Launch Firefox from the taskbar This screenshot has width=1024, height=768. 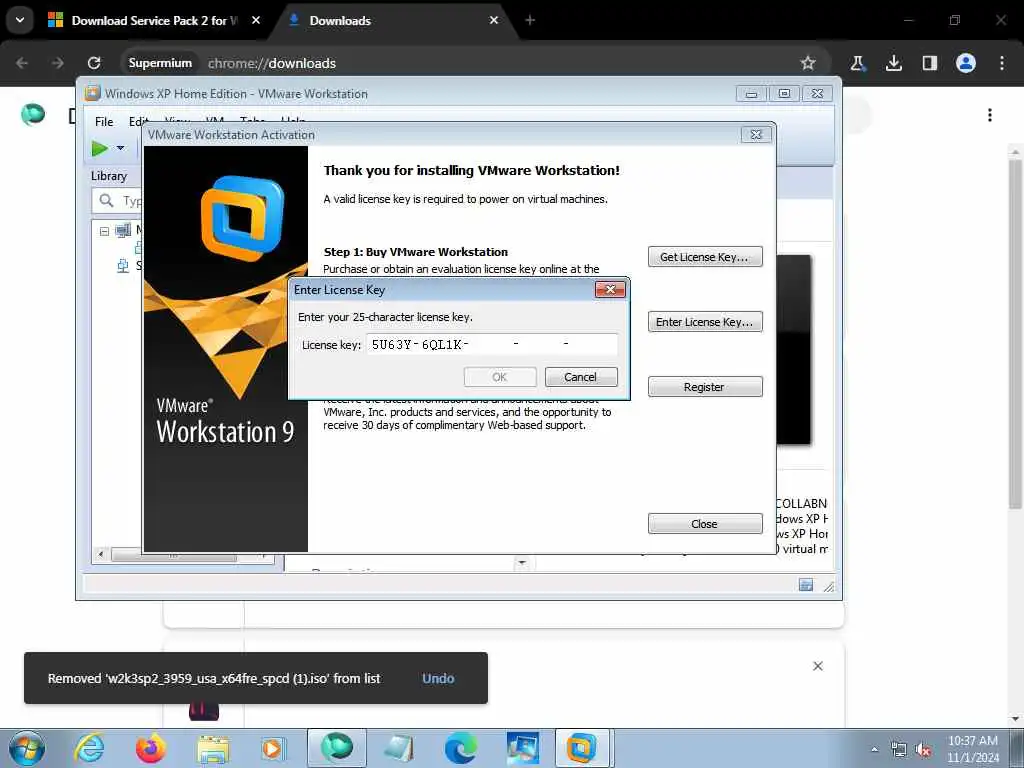click(150, 748)
